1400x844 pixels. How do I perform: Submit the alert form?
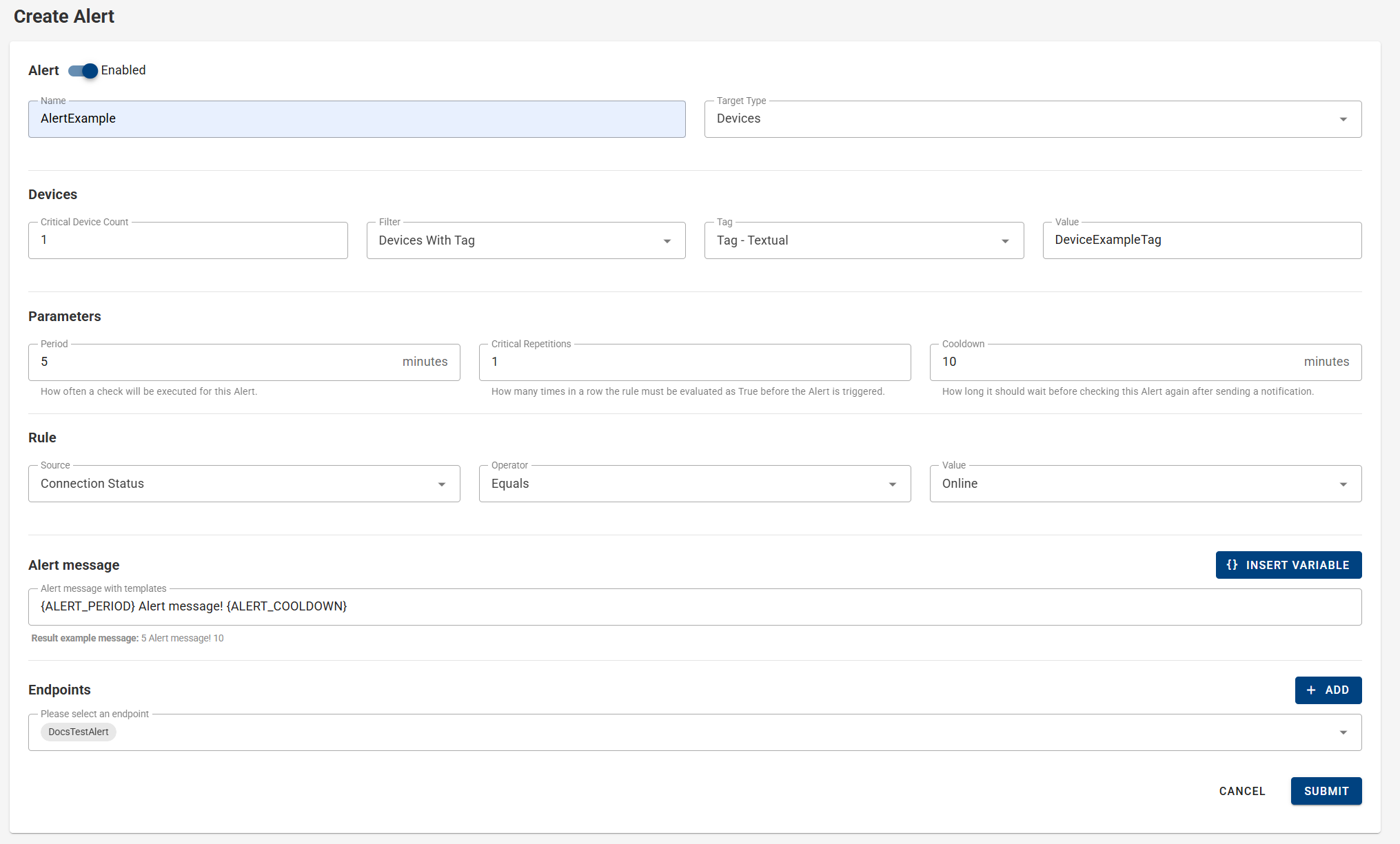[1326, 791]
